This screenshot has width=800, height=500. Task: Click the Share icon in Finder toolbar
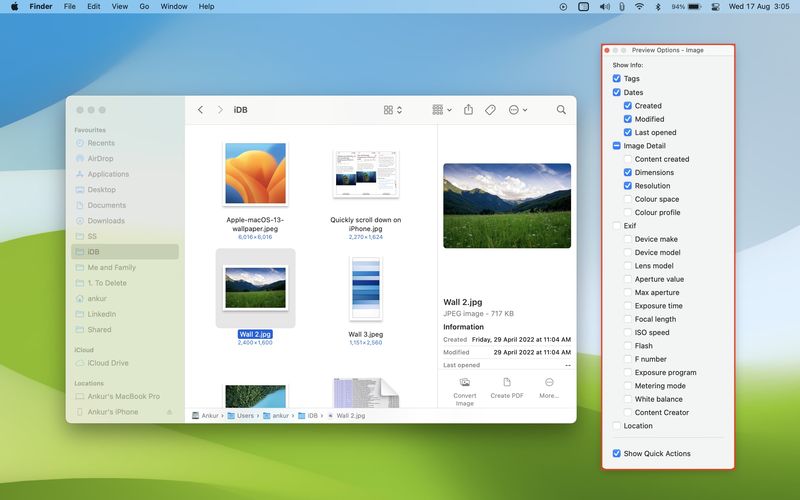[x=468, y=109]
